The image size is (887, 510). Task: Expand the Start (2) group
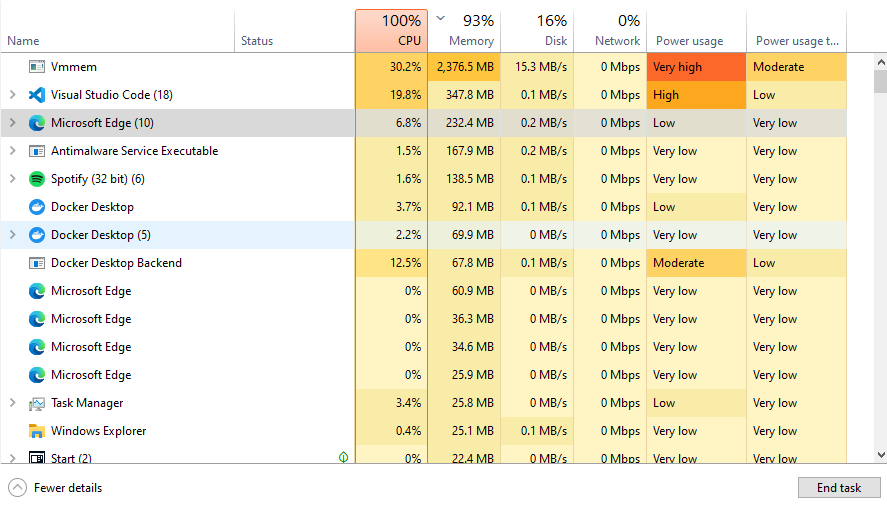pyautogui.click(x=12, y=458)
